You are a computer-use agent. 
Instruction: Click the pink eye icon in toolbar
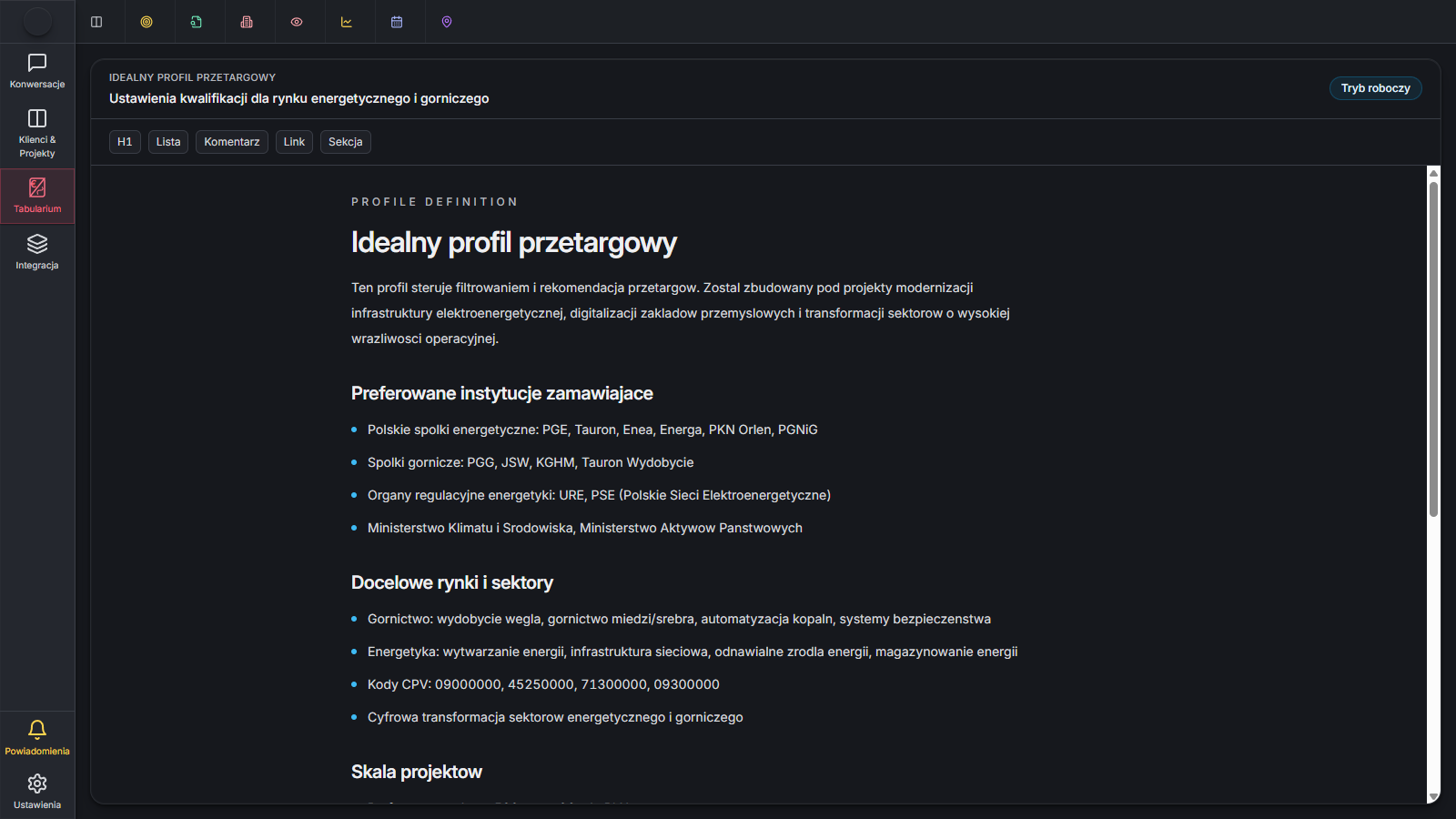pos(297,22)
